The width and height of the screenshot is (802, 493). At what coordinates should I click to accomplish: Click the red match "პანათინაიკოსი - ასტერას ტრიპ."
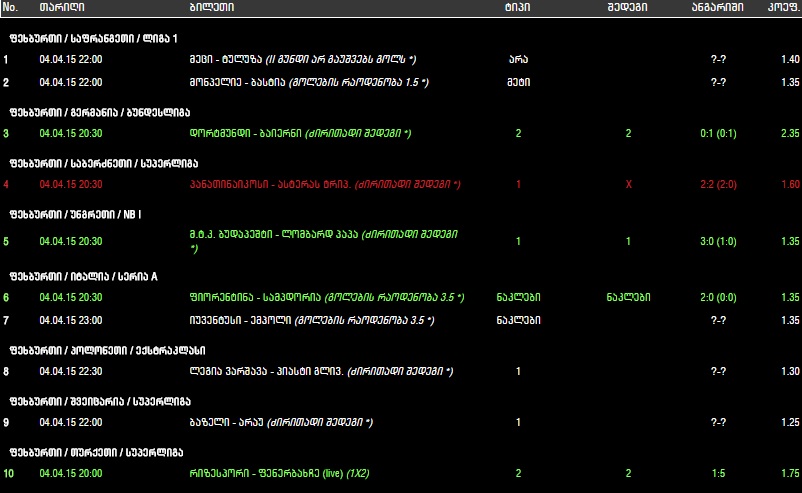click(270, 185)
